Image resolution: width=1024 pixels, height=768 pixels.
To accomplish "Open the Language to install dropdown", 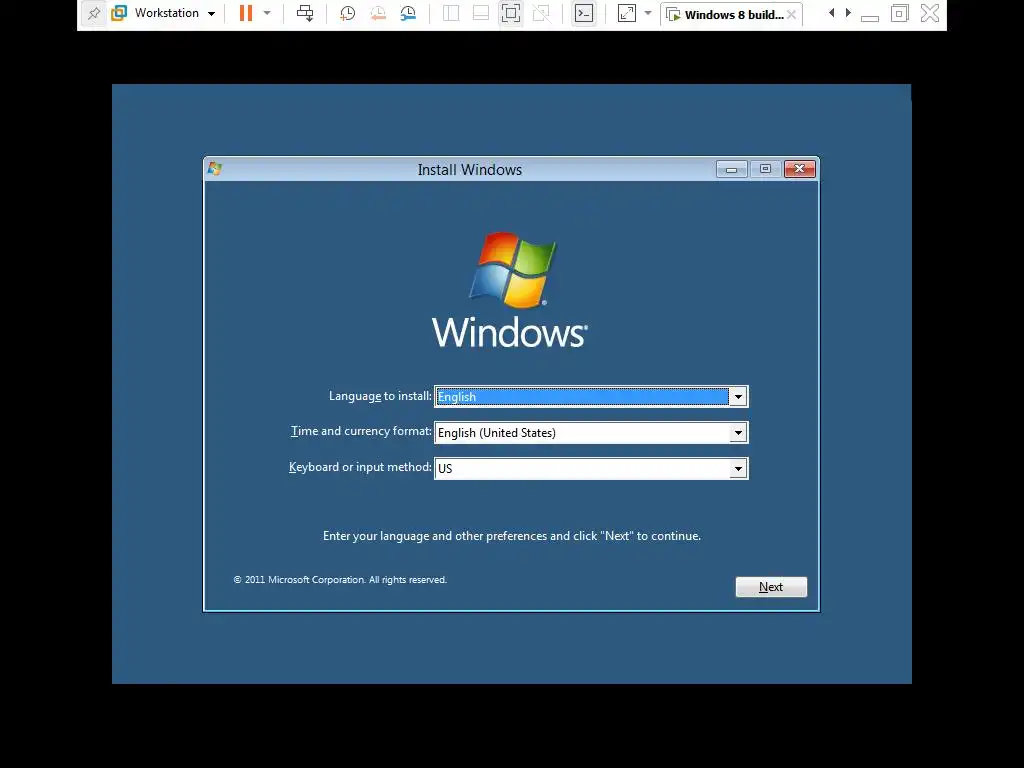I will click(738, 396).
